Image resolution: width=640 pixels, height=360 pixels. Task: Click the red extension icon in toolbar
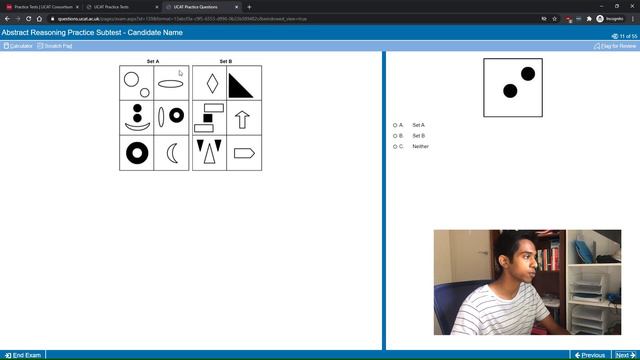pyautogui.click(x=569, y=19)
